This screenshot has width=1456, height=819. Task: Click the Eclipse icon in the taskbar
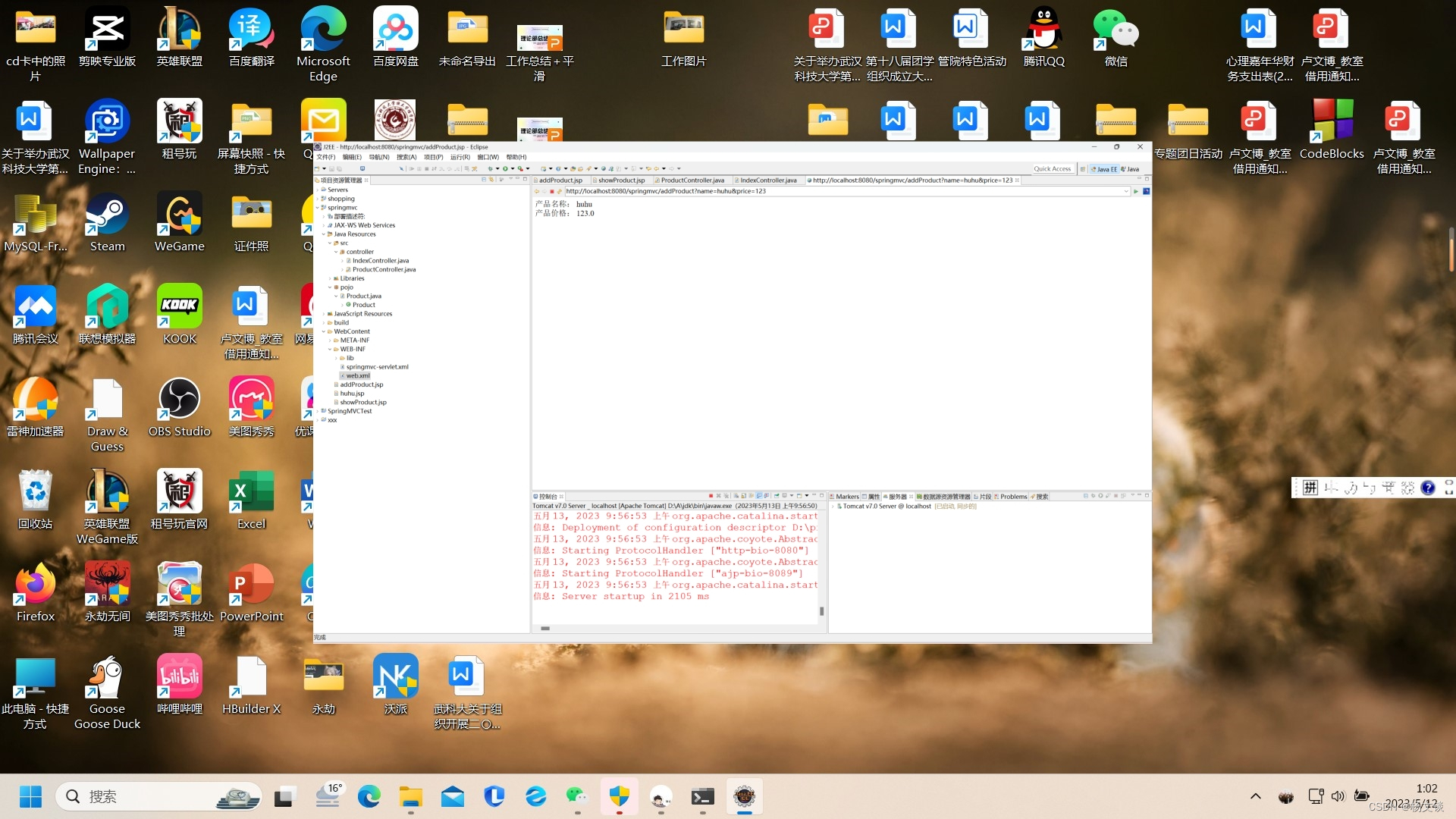point(744,796)
